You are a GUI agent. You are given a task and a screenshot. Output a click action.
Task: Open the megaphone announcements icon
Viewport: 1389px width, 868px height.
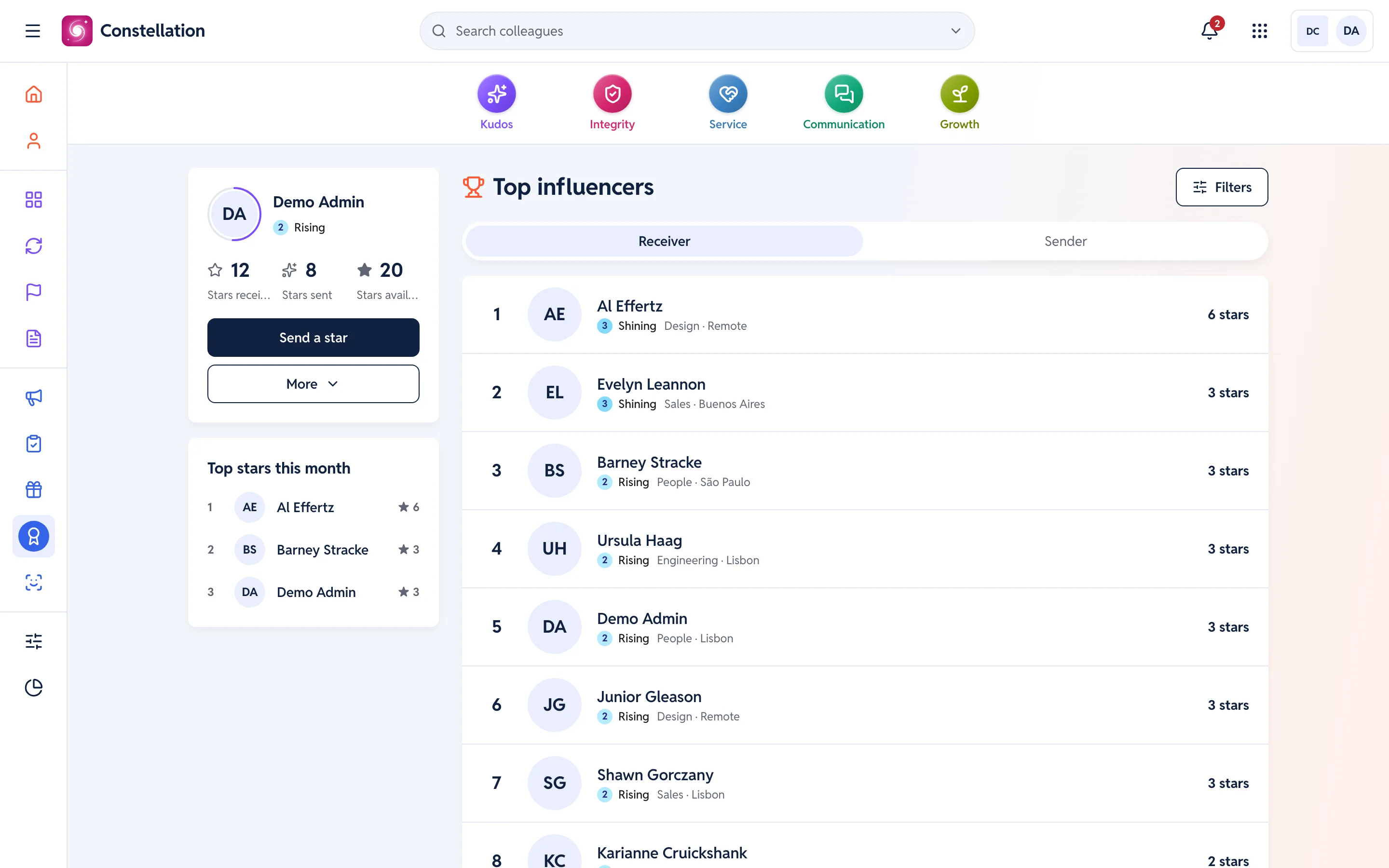(34, 397)
